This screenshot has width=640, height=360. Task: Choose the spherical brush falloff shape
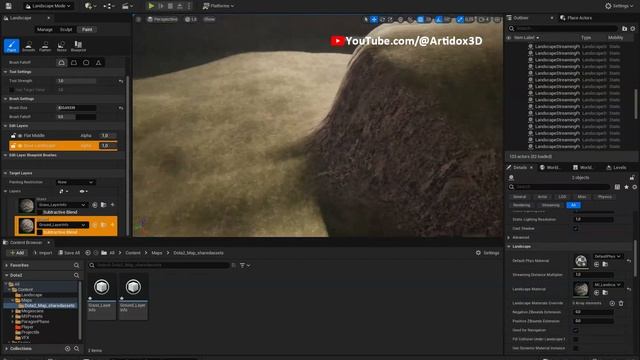[86, 62]
